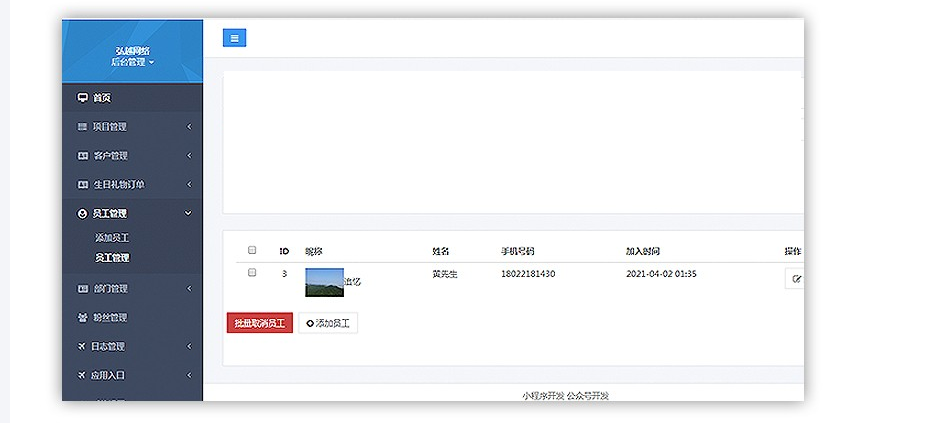Image resolution: width=952 pixels, height=423 pixels.
Task: Toggle the sidebar with the hamburger button
Action: (x=234, y=38)
